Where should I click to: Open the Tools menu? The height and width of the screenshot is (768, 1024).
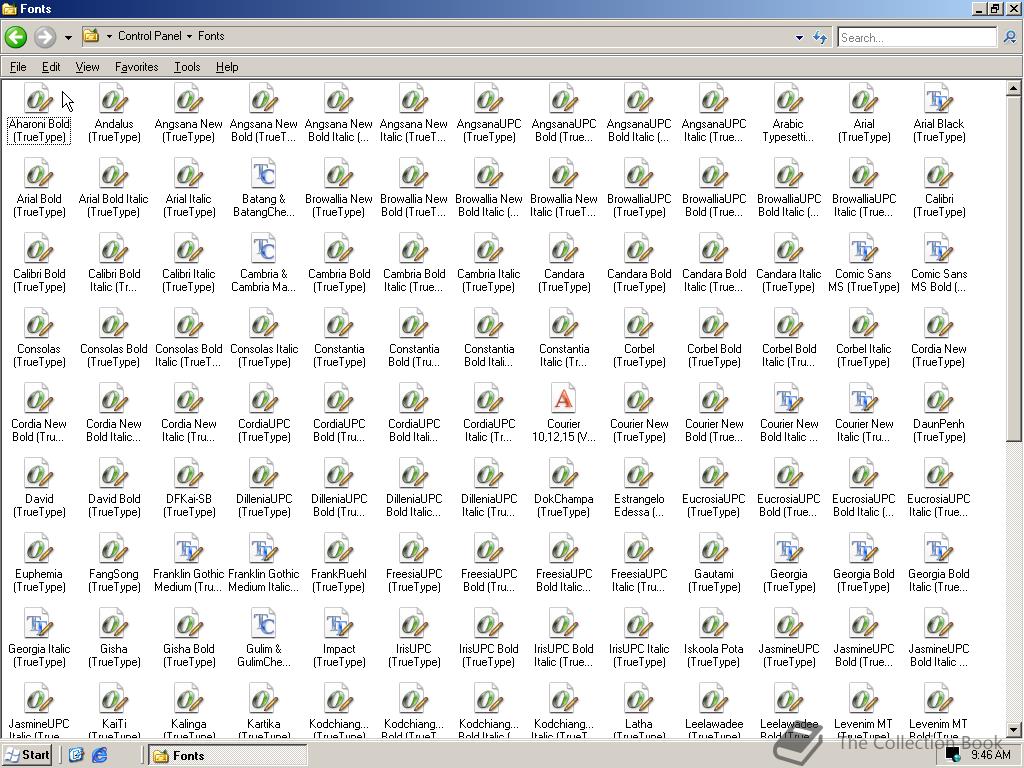(x=187, y=67)
